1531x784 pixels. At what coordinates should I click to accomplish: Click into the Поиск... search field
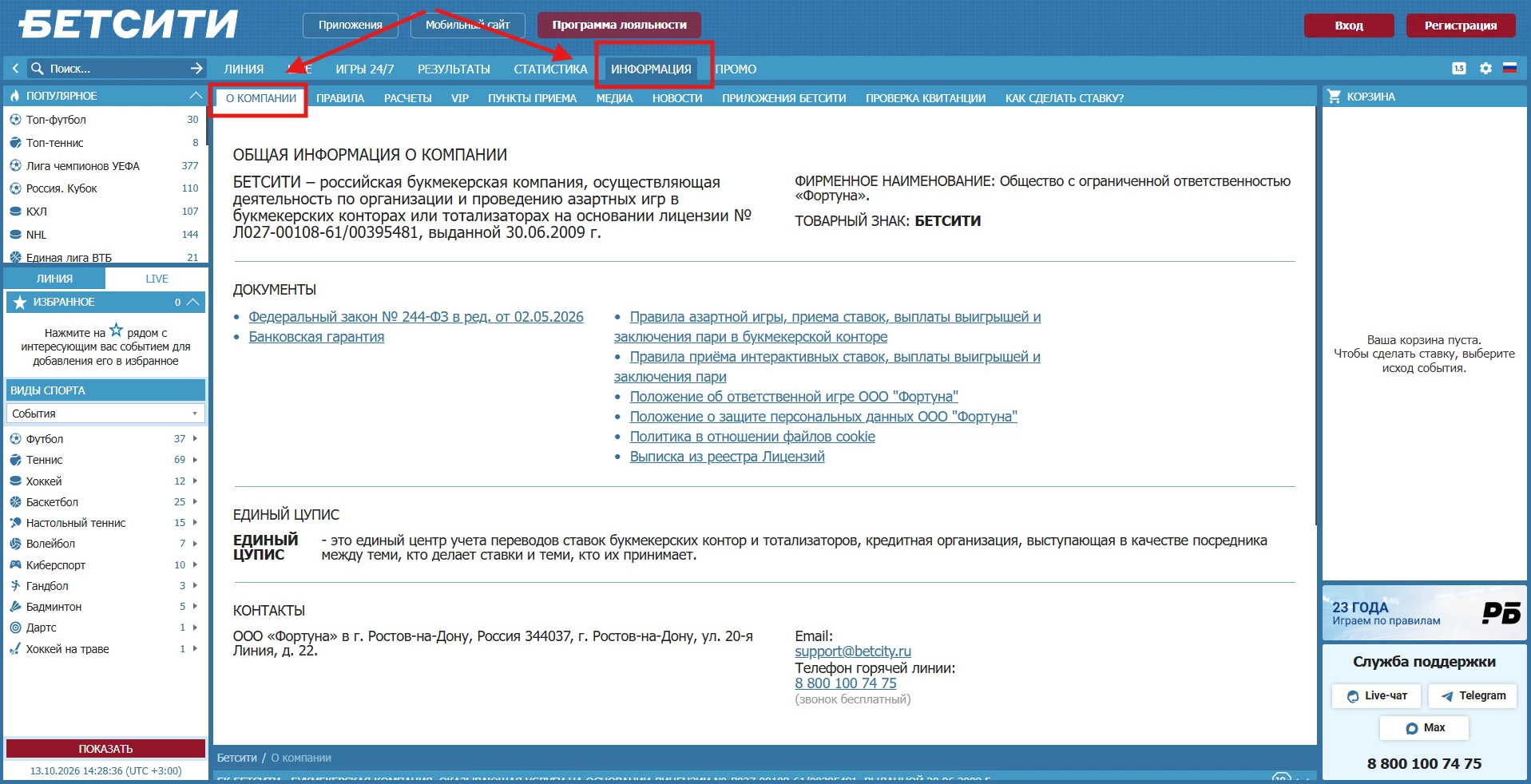click(116, 69)
